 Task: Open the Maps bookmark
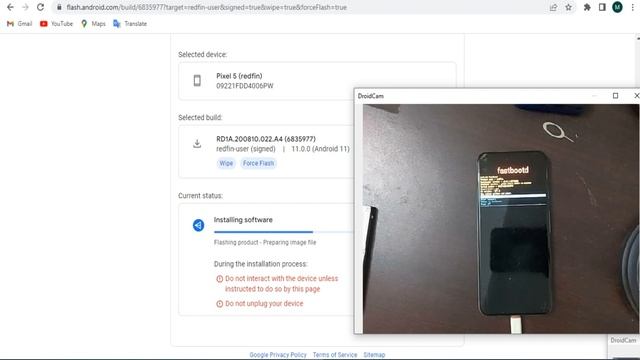pyautogui.click(x=93, y=24)
